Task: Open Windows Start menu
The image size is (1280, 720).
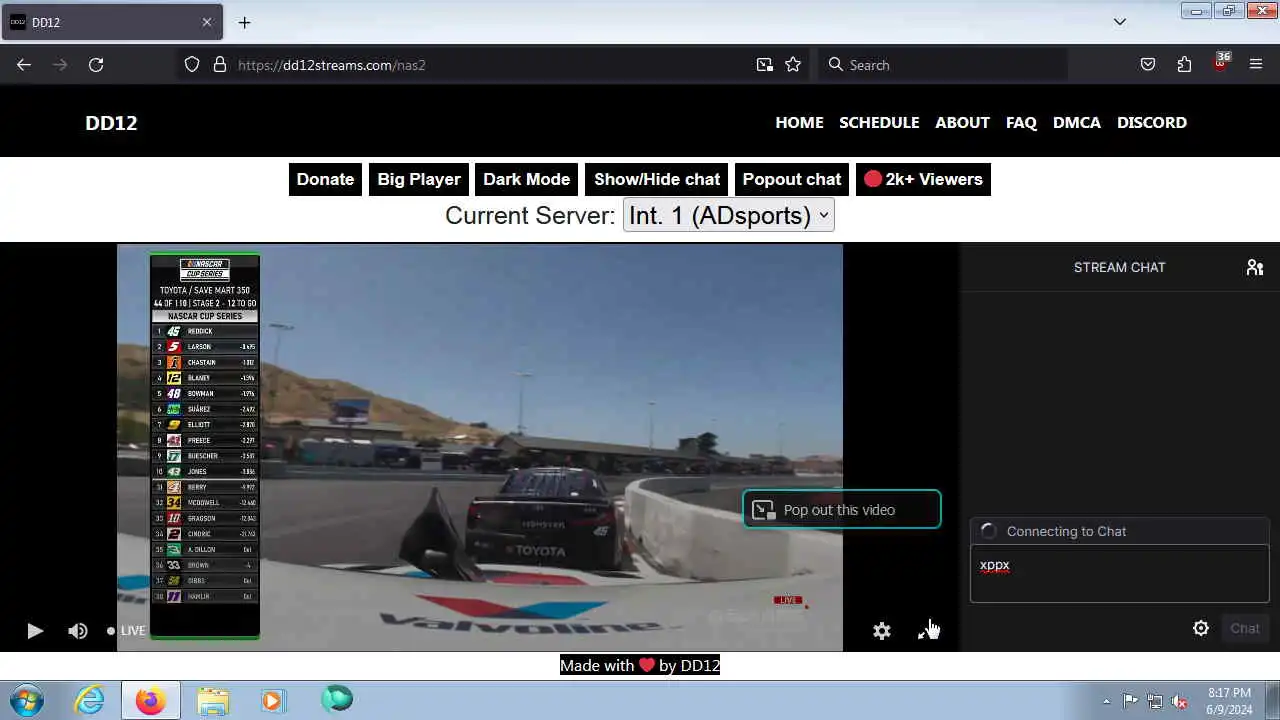Action: click(27, 700)
